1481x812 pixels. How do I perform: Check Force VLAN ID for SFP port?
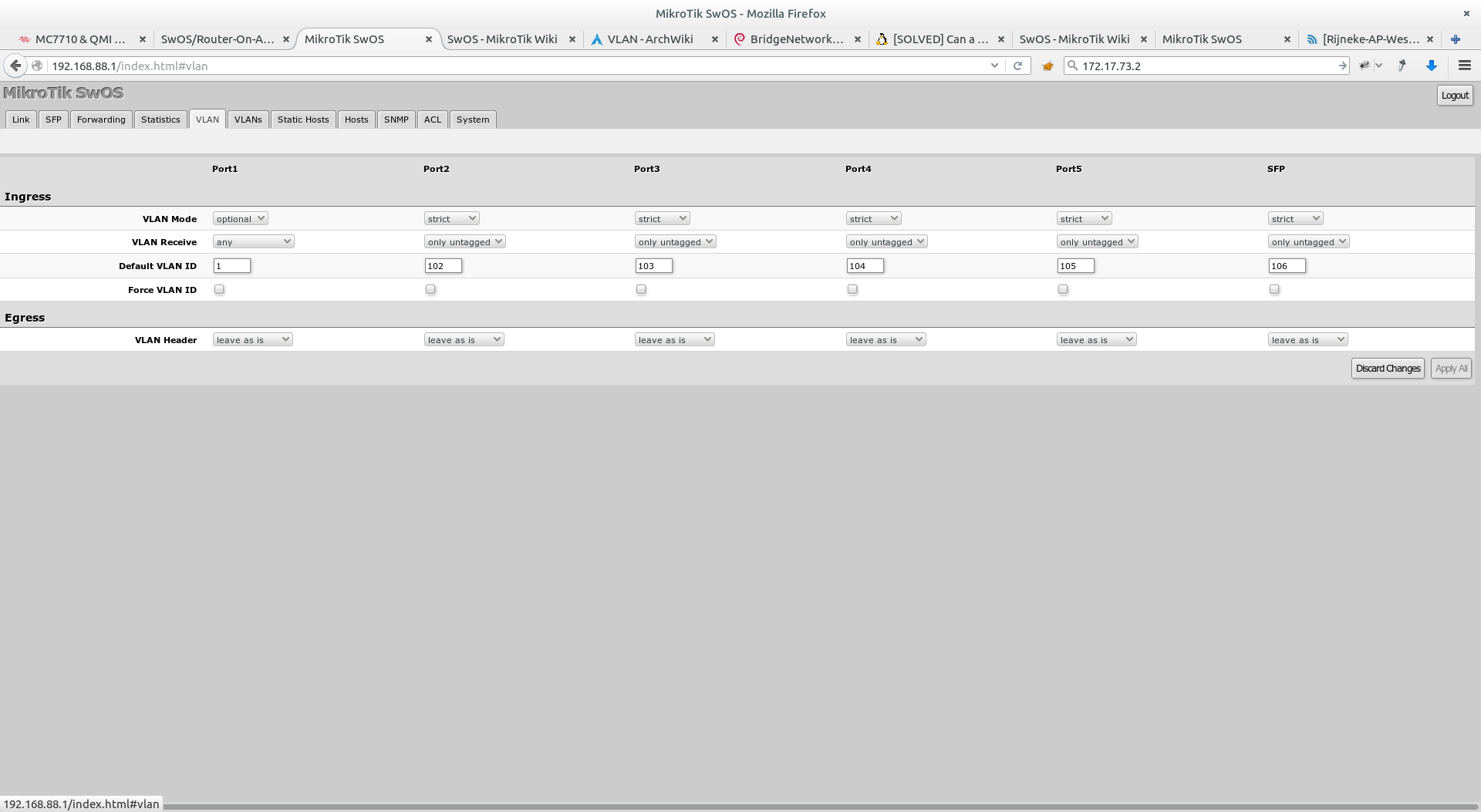pyautogui.click(x=1274, y=289)
